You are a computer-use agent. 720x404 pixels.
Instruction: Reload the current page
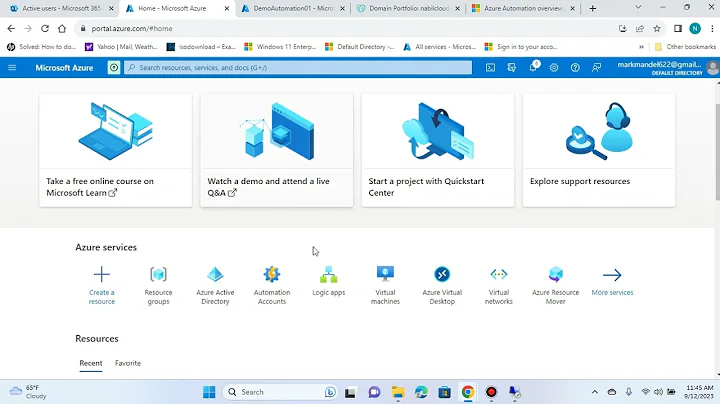tap(45, 28)
